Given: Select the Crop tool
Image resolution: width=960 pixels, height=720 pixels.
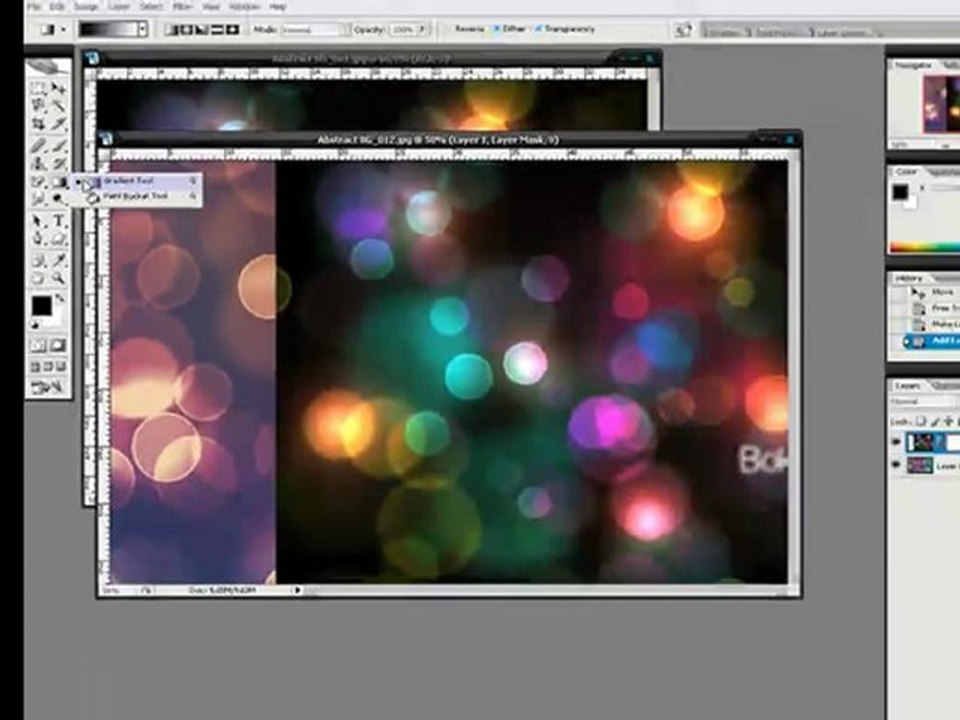Looking at the screenshot, I should tap(39, 124).
